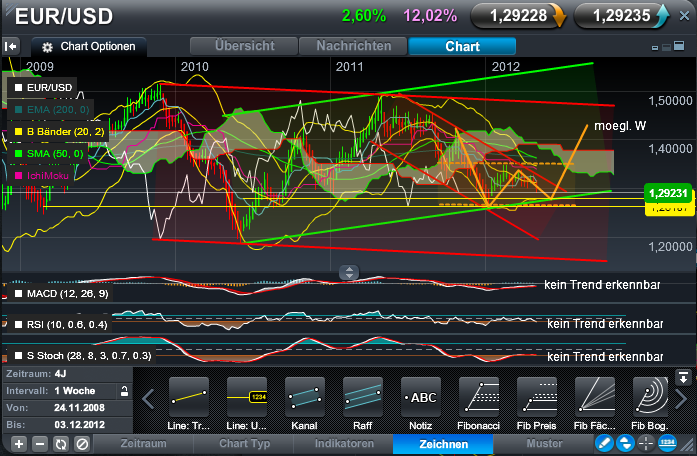
Task: Set the smallest window size icon
Action: [x=655, y=48]
